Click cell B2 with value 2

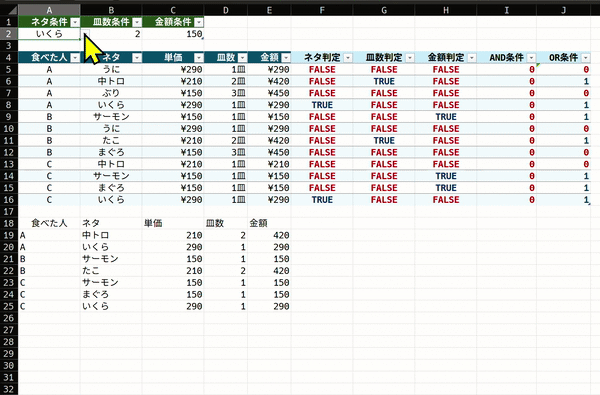[111, 34]
